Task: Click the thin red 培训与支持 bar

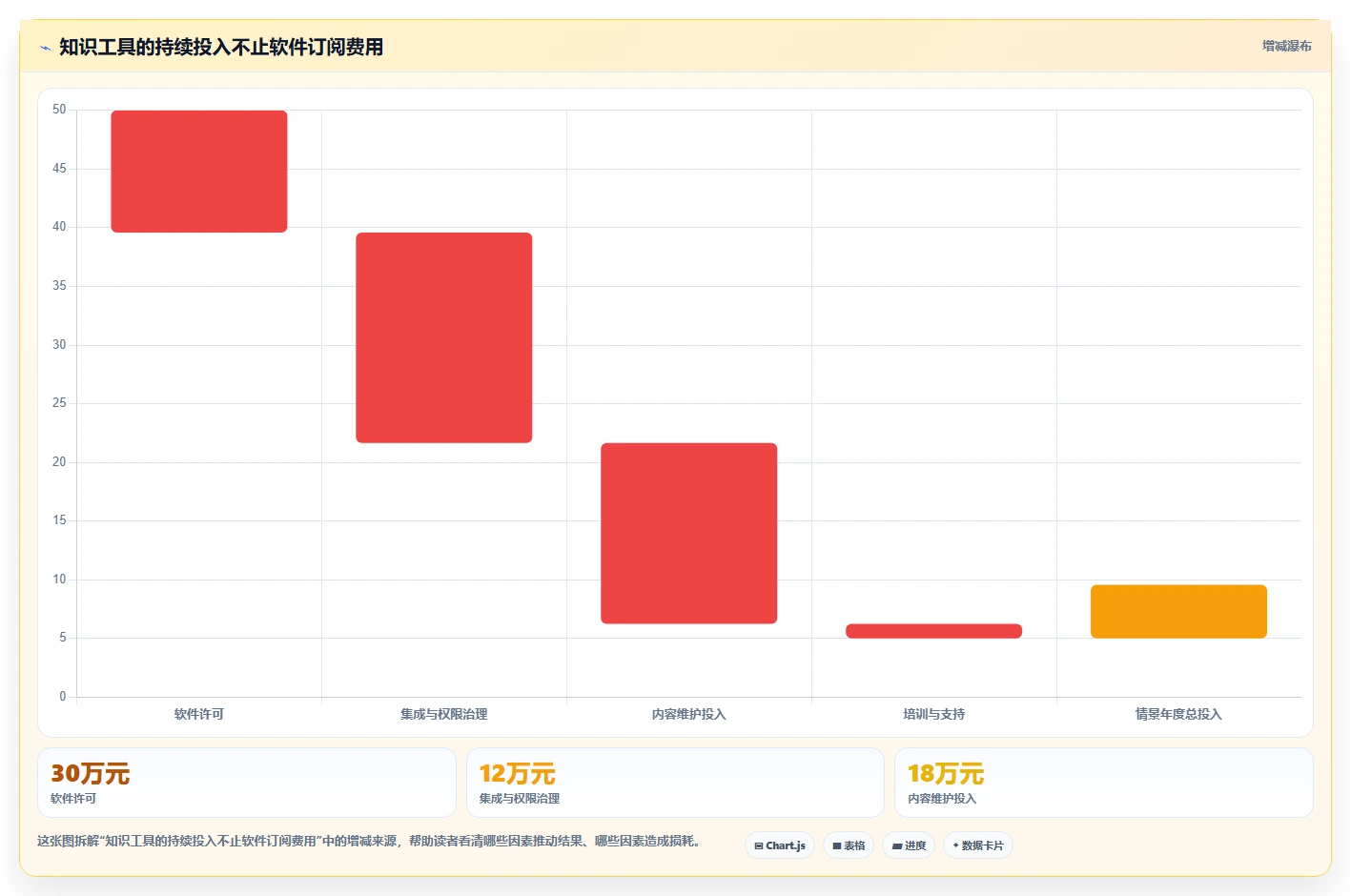Action: click(x=934, y=631)
